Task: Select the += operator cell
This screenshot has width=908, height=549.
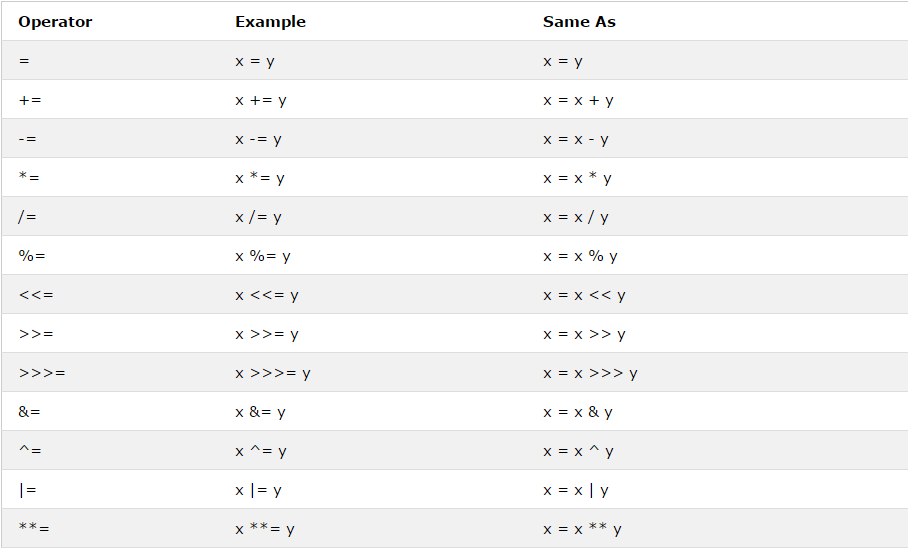Action: pos(30,100)
